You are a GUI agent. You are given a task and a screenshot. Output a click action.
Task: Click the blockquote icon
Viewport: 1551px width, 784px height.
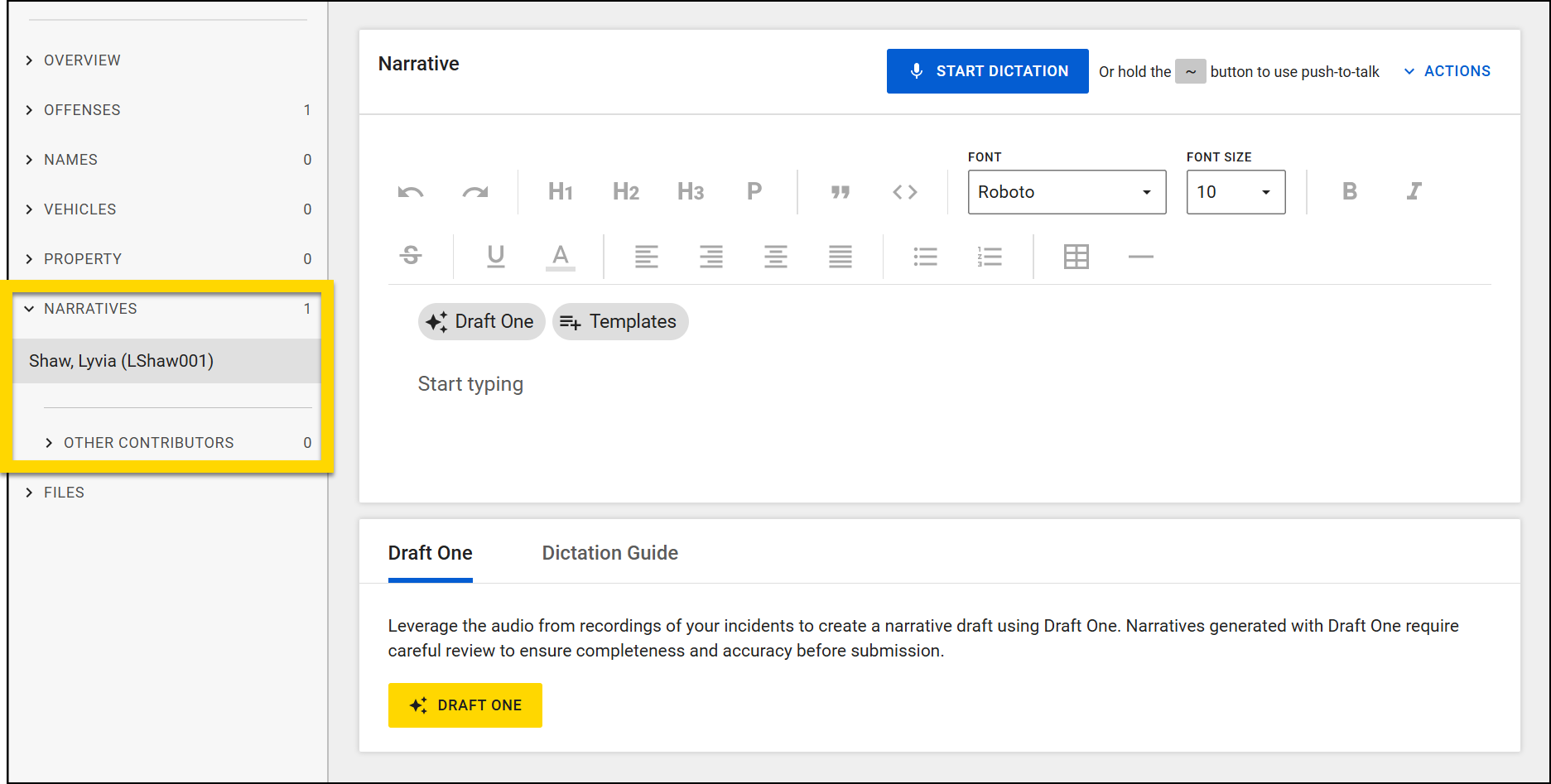coord(841,191)
